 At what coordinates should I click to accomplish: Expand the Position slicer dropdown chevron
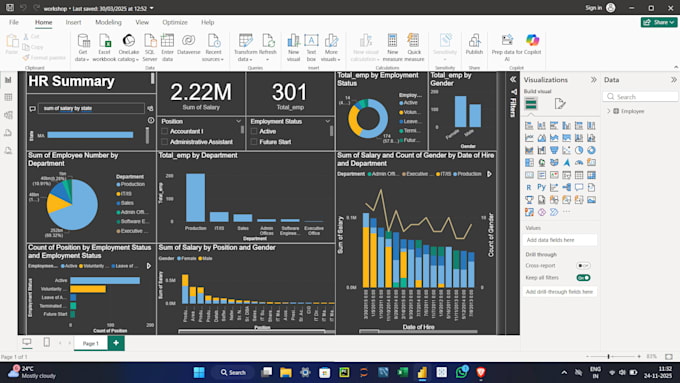coord(238,121)
